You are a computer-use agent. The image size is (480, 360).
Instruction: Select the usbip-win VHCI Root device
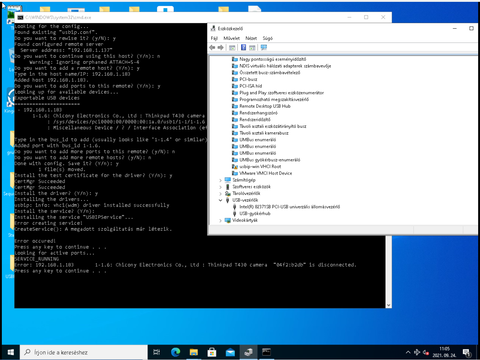tap(260, 166)
